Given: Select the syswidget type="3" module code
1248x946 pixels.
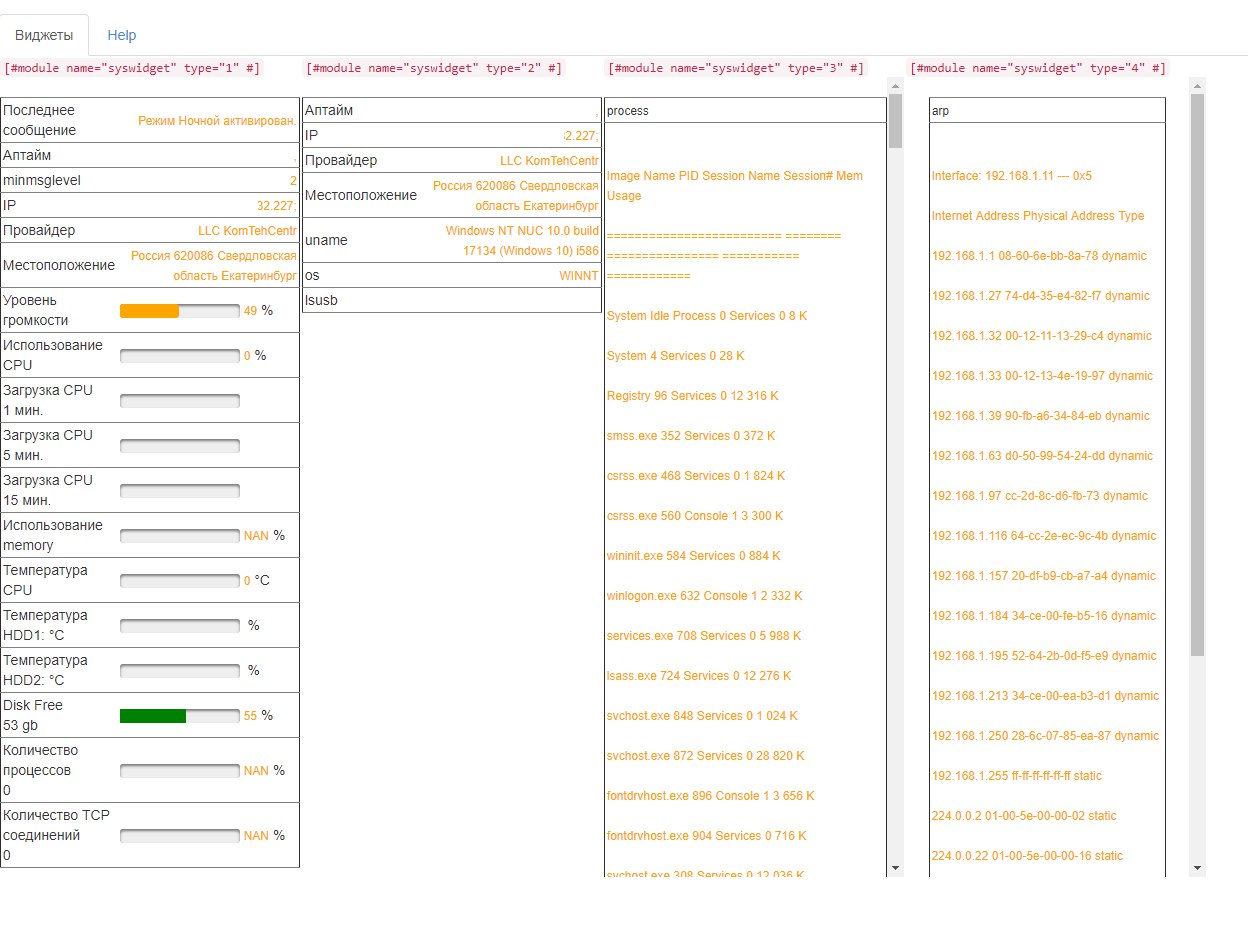Looking at the screenshot, I should tap(736, 68).
